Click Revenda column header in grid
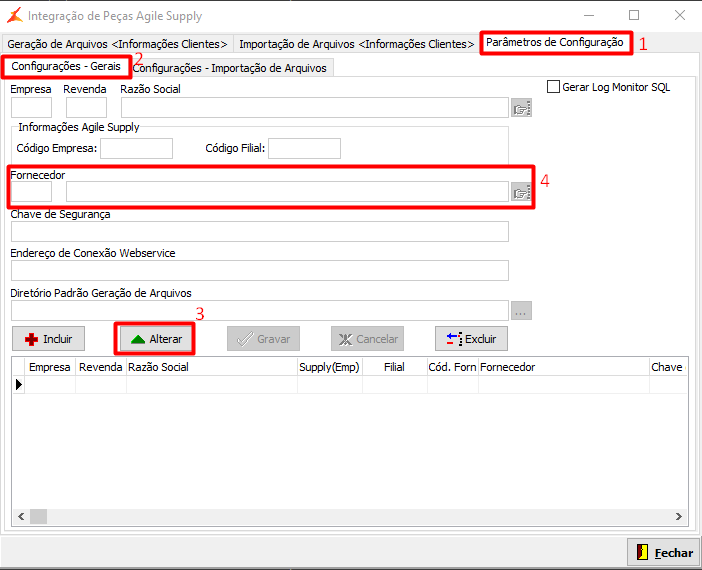This screenshot has width=702, height=570. (101, 367)
